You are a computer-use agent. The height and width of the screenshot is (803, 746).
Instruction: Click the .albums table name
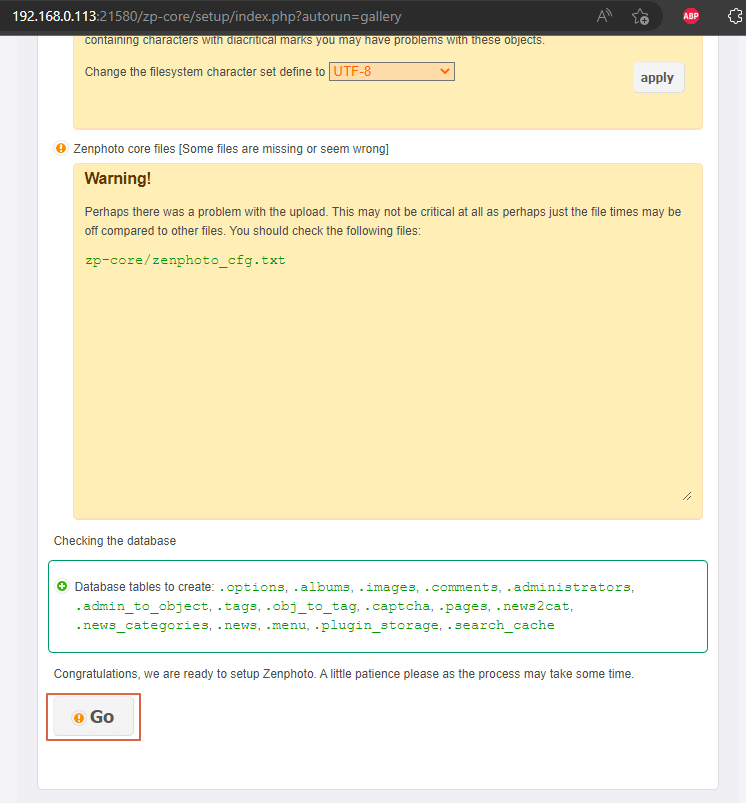(322, 587)
